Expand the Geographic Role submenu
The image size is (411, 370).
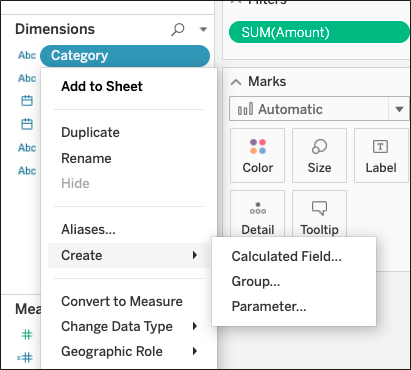[x=129, y=351]
